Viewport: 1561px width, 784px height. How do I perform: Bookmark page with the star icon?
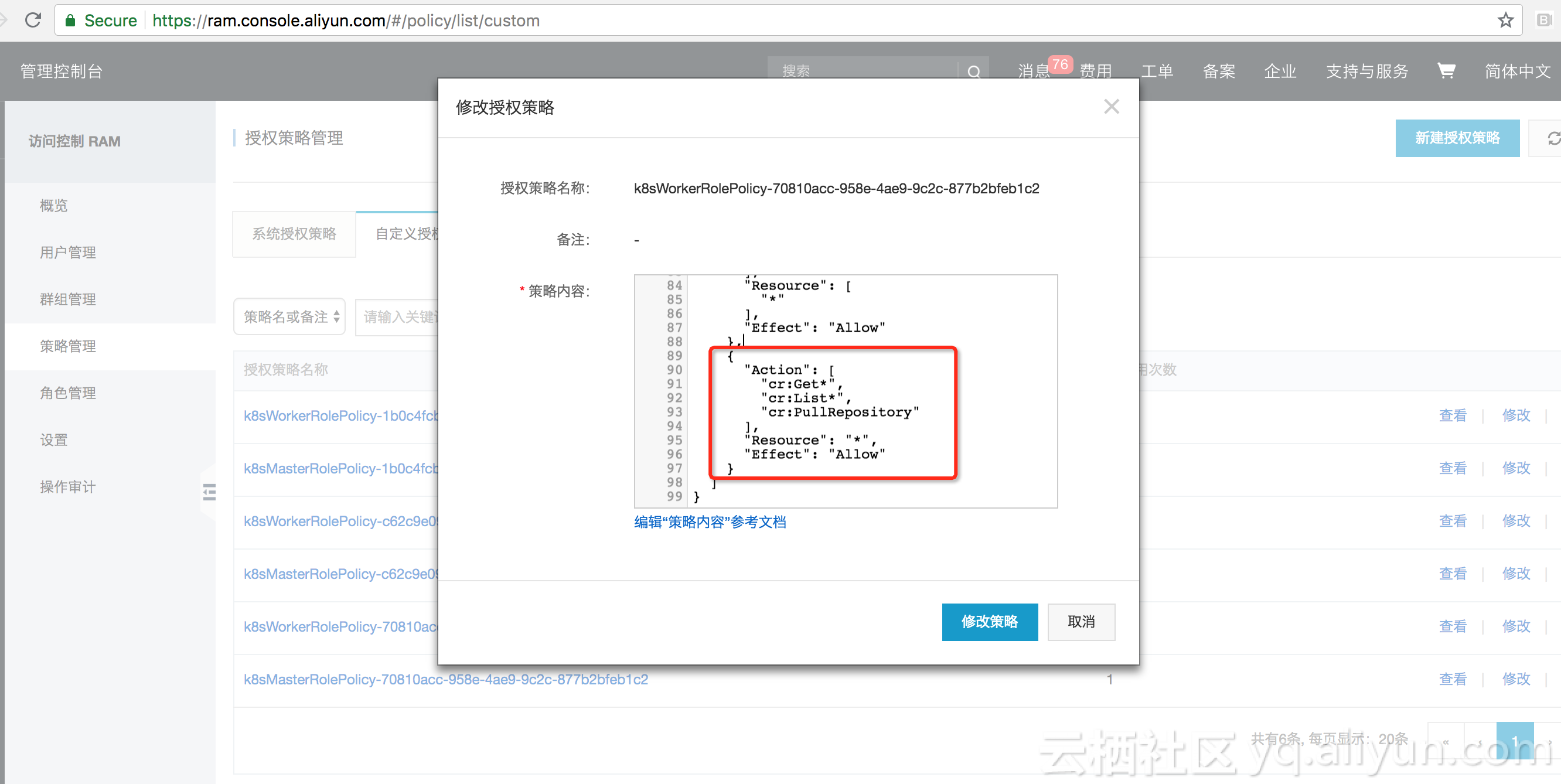1505,20
